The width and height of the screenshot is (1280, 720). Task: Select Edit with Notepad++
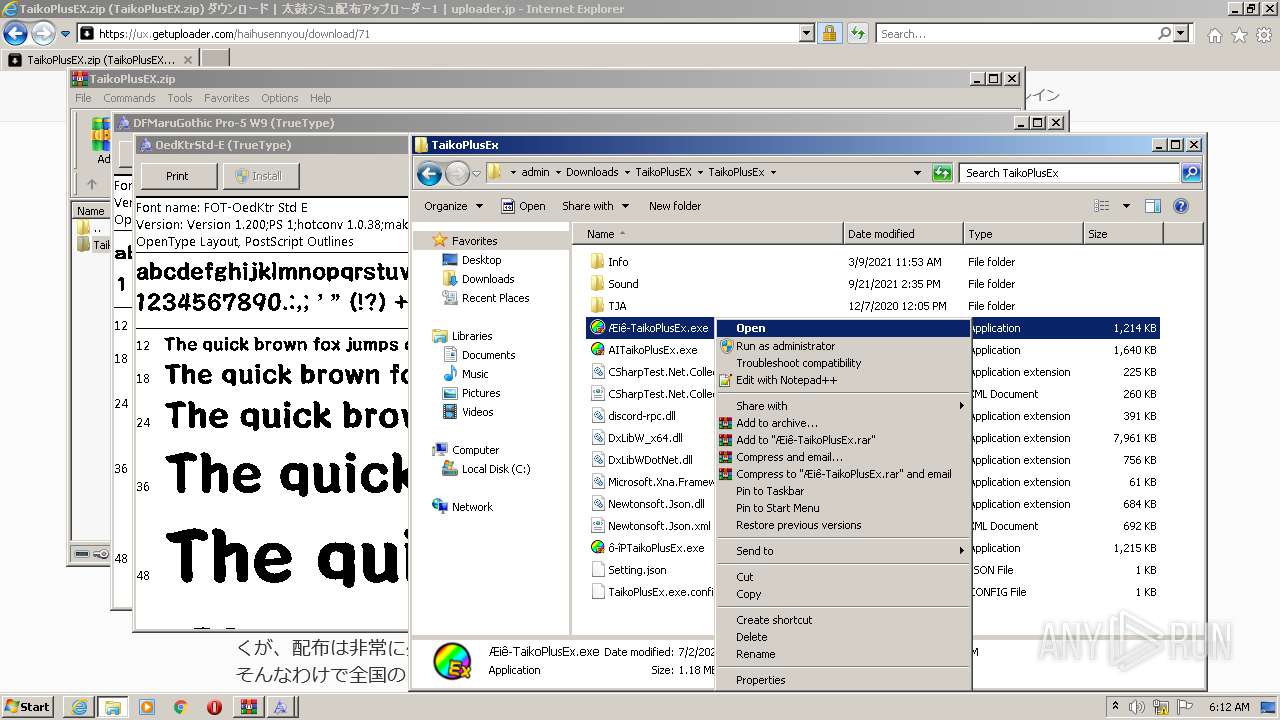coord(843,380)
